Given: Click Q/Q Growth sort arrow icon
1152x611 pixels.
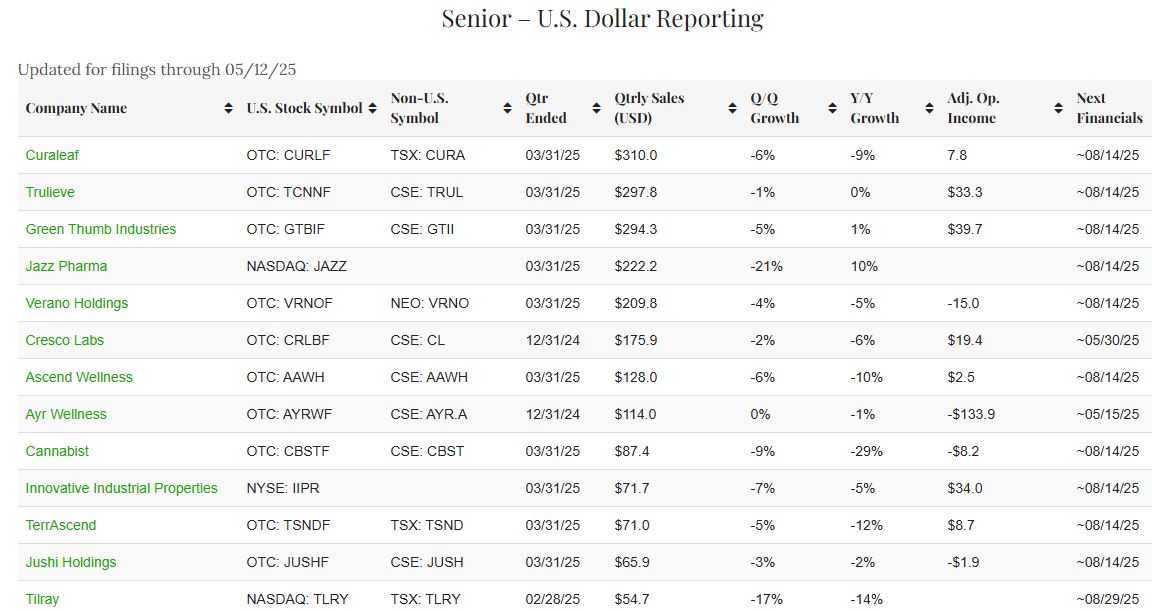Looking at the screenshot, I should 831,108.
